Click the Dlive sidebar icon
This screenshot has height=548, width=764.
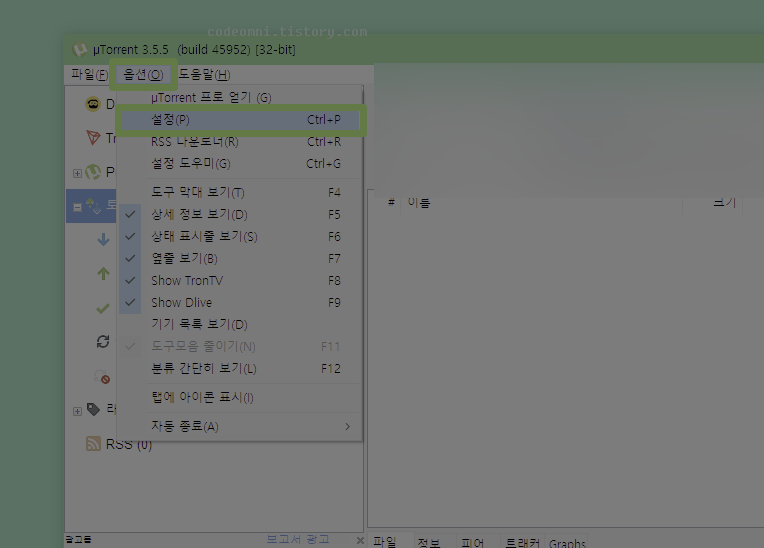tap(93, 104)
